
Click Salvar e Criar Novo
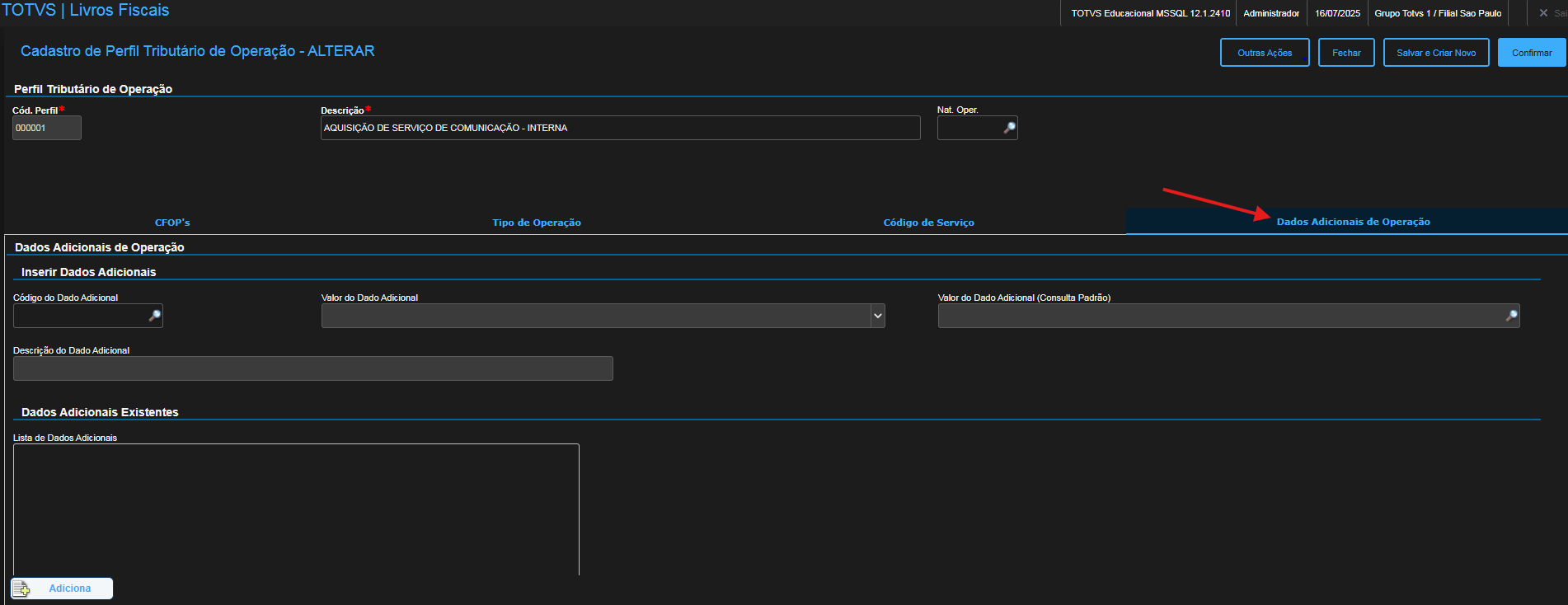click(1435, 53)
